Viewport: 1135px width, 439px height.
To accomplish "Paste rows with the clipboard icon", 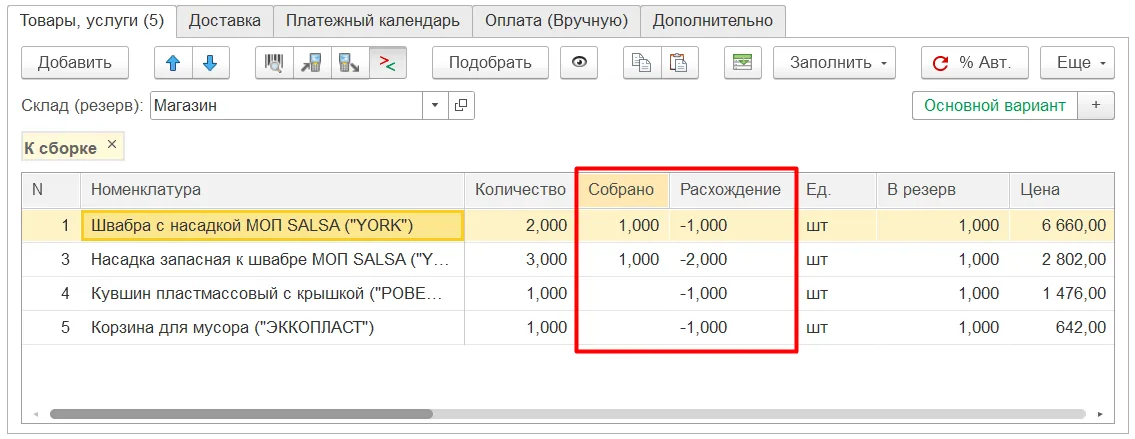I will 679,63.
